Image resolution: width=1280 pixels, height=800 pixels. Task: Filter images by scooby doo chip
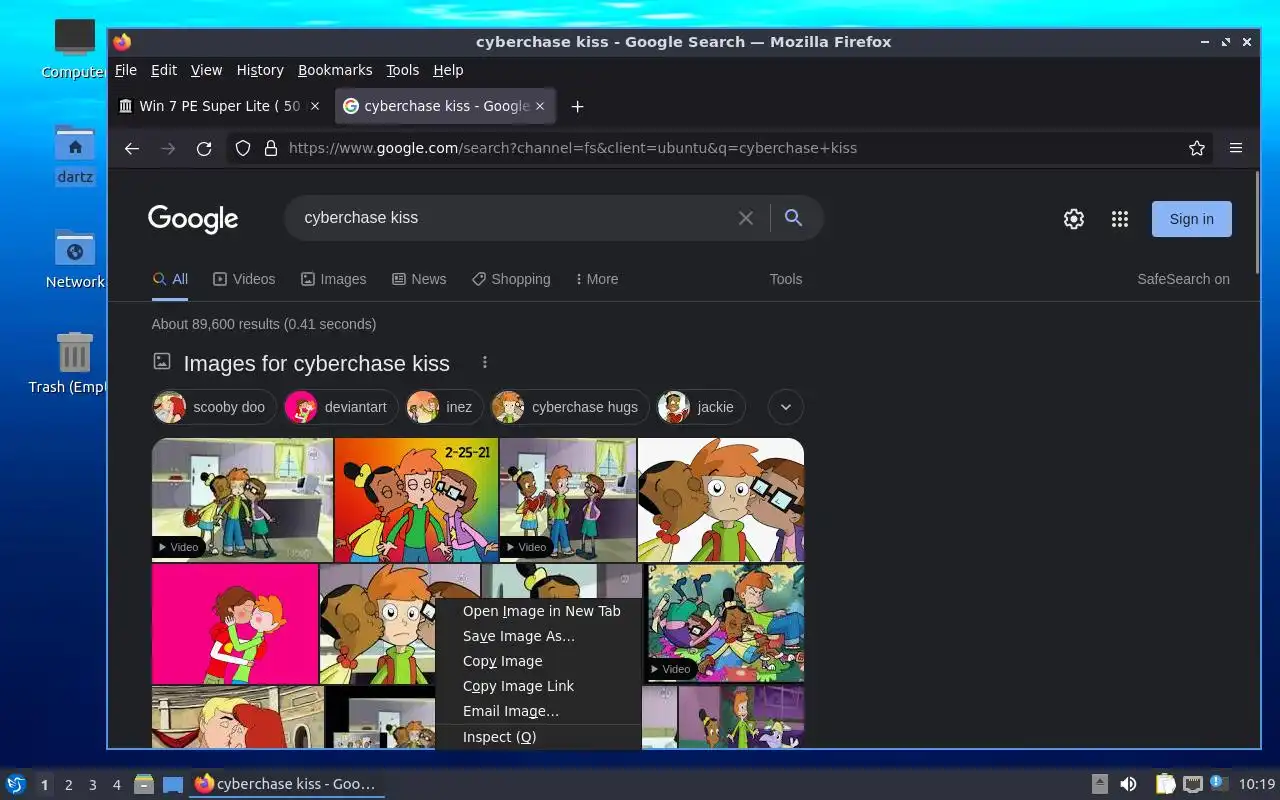214,407
